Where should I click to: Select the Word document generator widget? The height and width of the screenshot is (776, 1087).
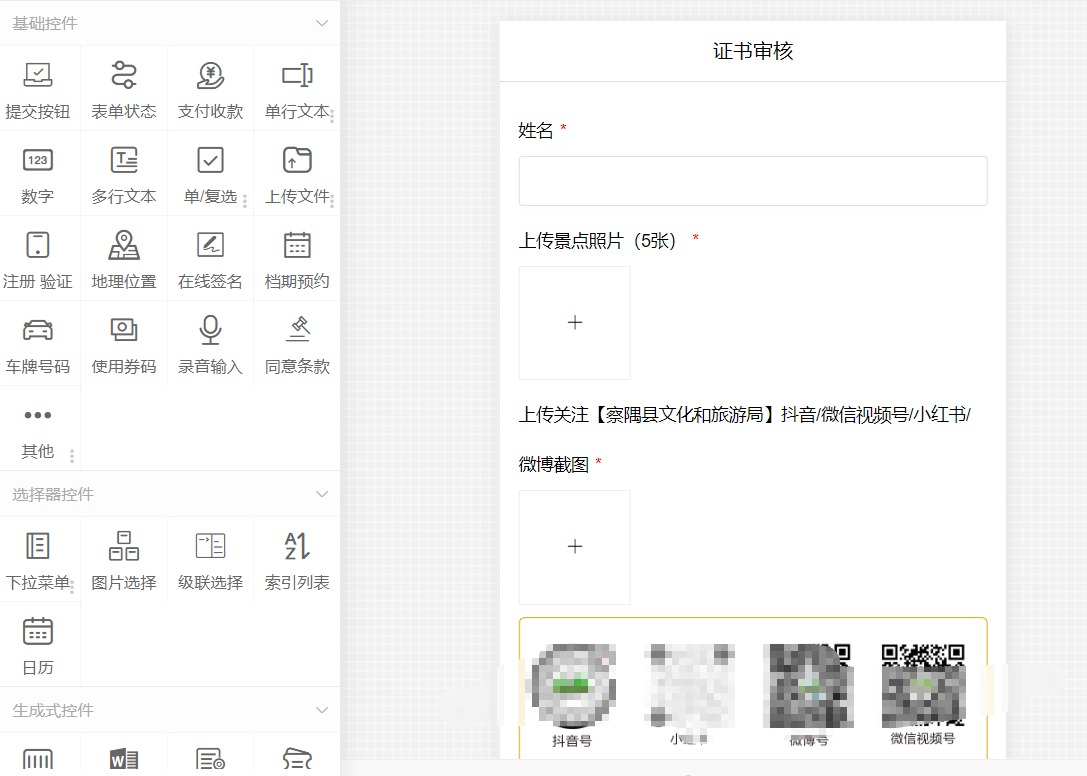coord(124,760)
